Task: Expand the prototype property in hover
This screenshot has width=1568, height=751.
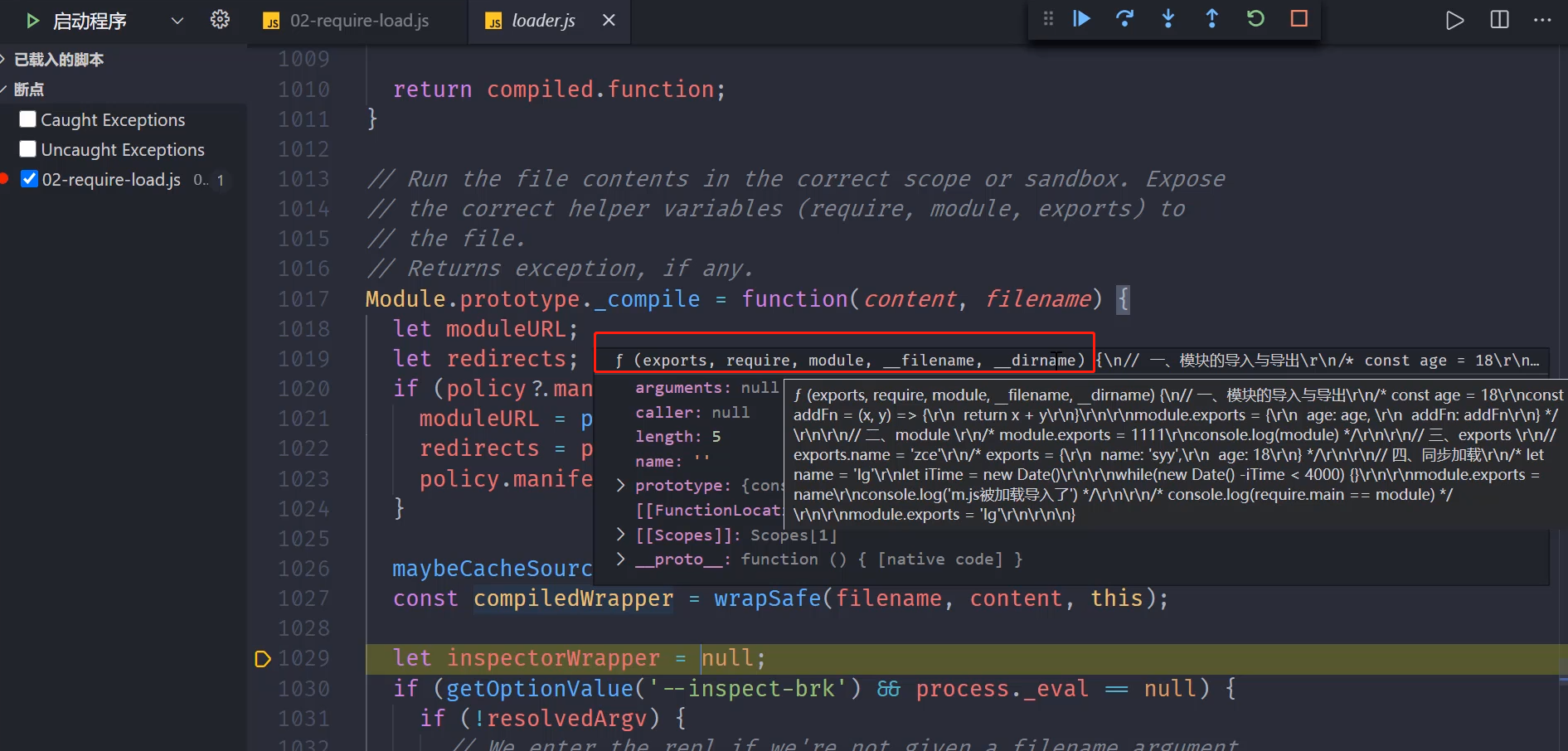Action: (620, 486)
